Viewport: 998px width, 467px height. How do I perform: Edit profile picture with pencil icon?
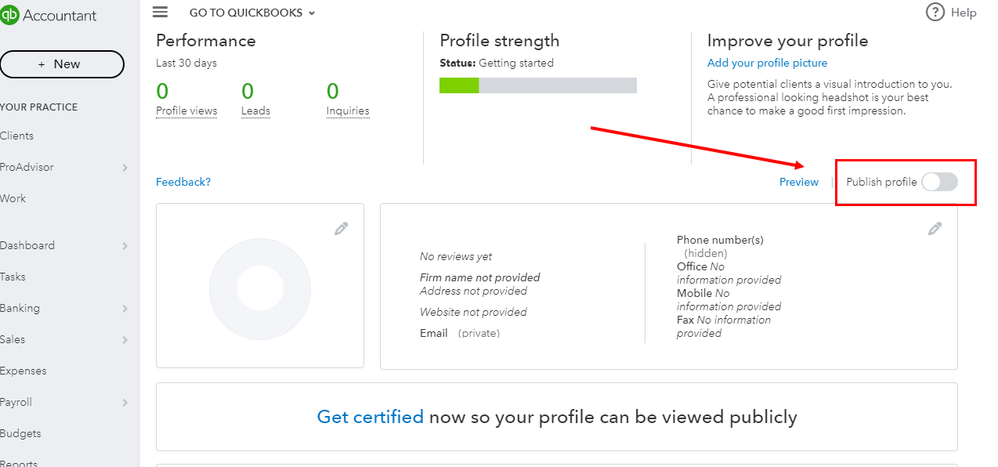pos(341,228)
